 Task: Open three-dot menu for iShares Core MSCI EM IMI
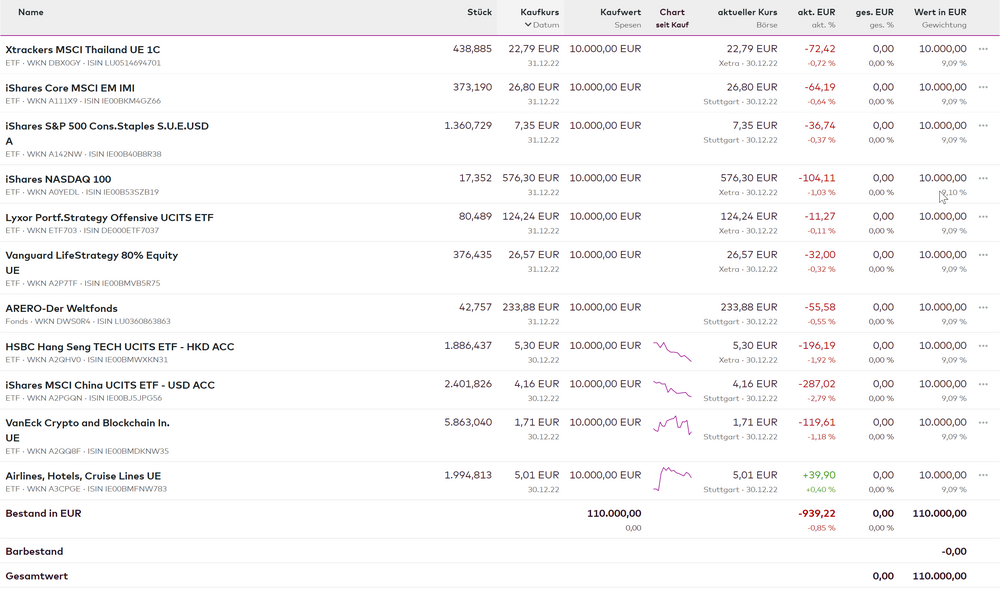pyautogui.click(x=983, y=87)
